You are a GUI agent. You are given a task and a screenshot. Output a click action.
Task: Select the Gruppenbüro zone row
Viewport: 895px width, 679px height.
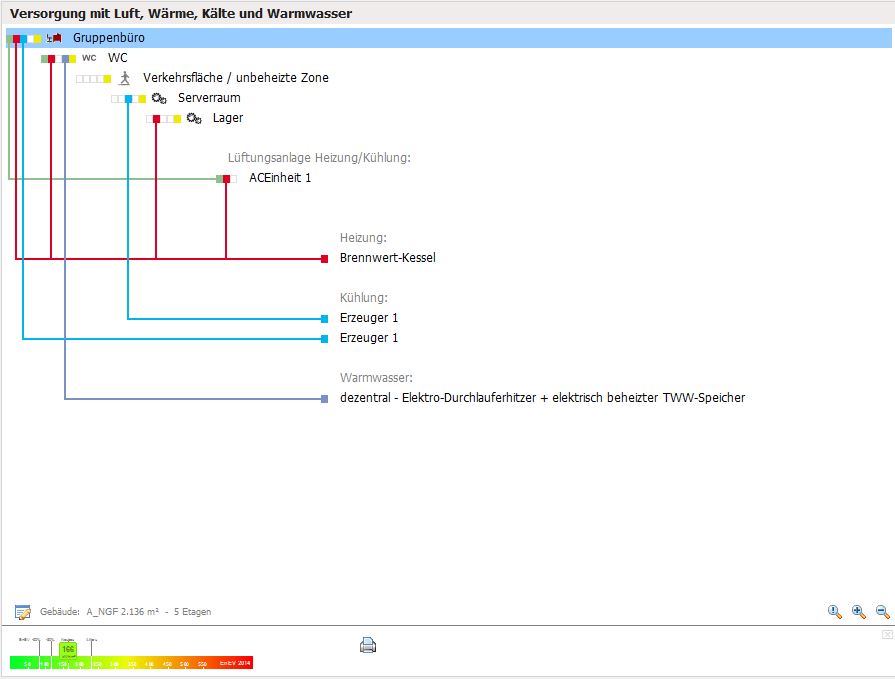tap(109, 38)
